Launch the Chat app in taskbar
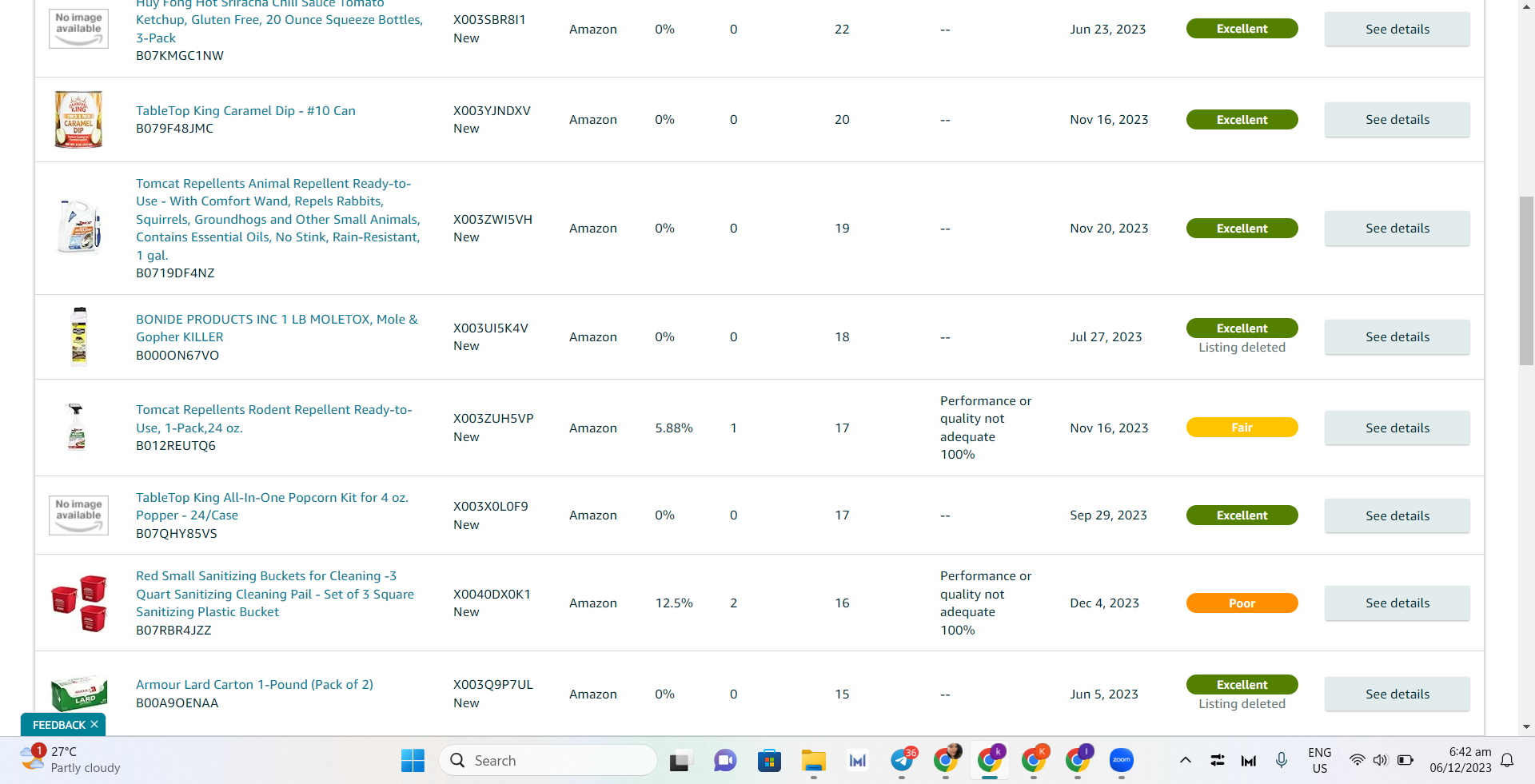 tap(725, 761)
